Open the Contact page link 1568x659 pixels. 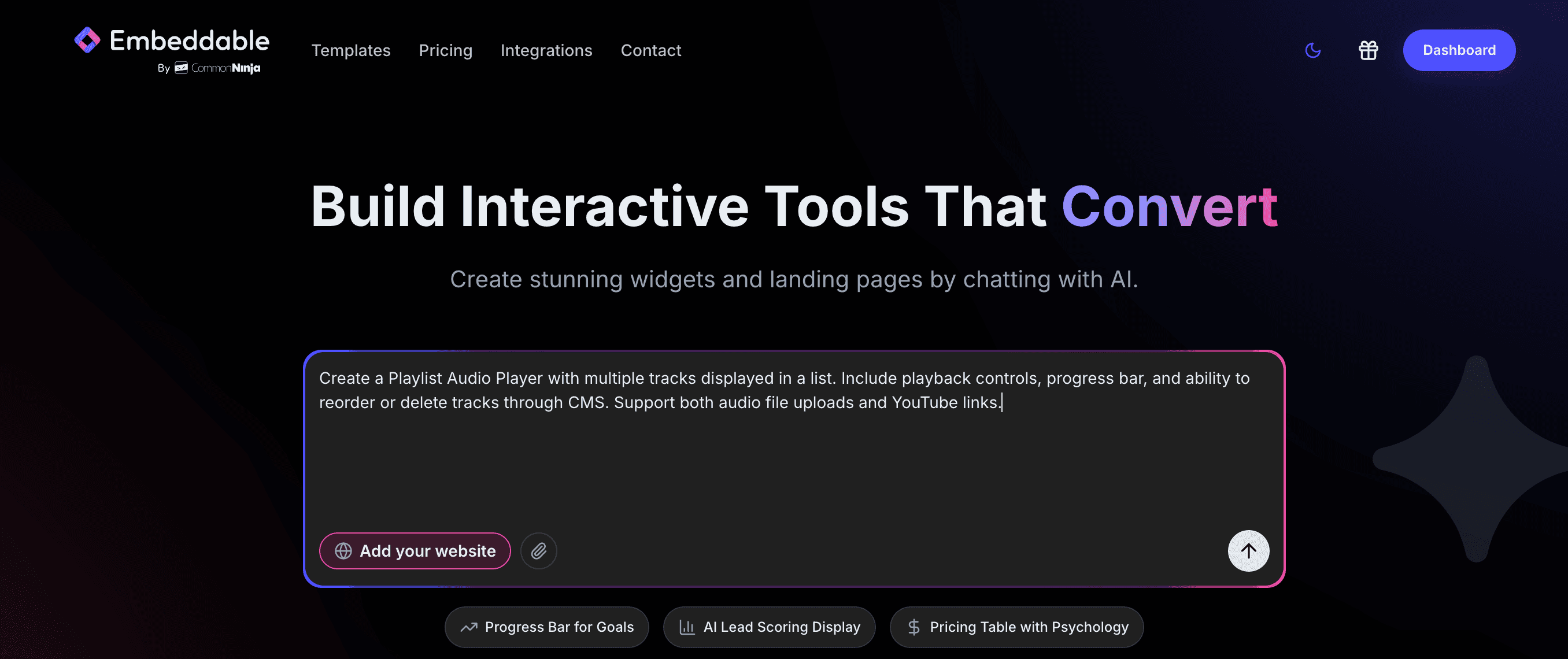tap(650, 50)
